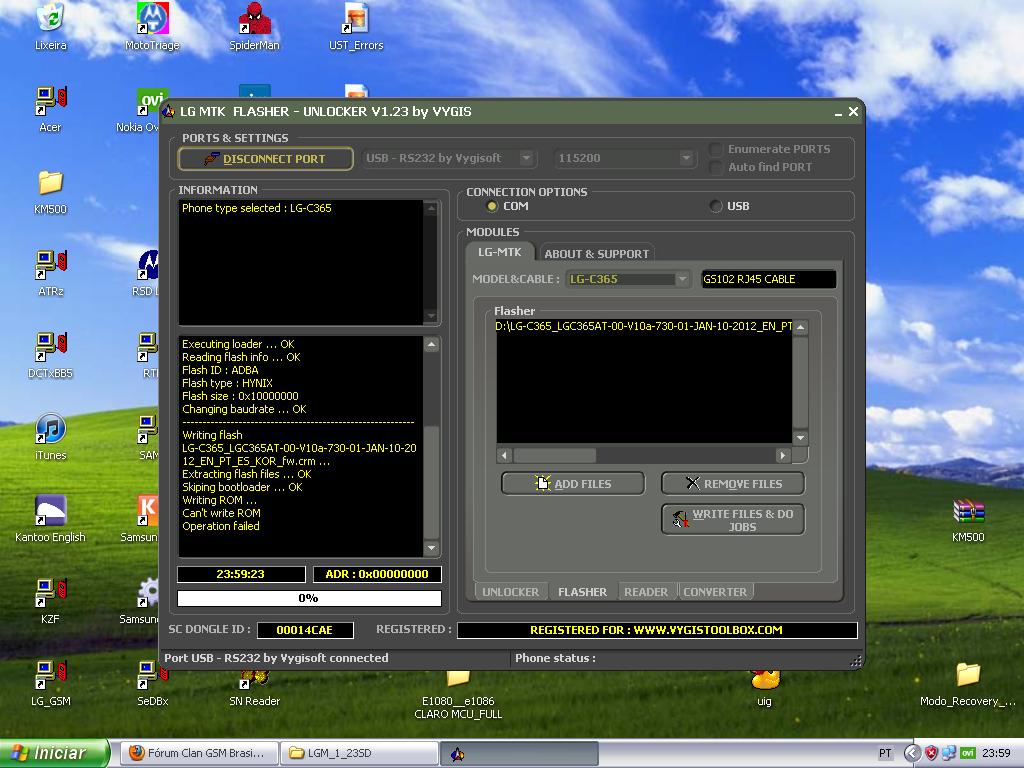Open Kantoo English shortcut
The height and width of the screenshot is (768, 1024).
(x=50, y=519)
